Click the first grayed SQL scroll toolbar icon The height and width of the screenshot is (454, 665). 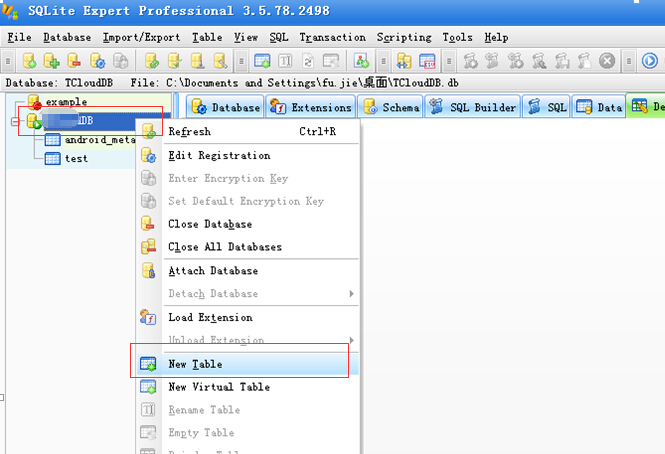[x=470, y=61]
